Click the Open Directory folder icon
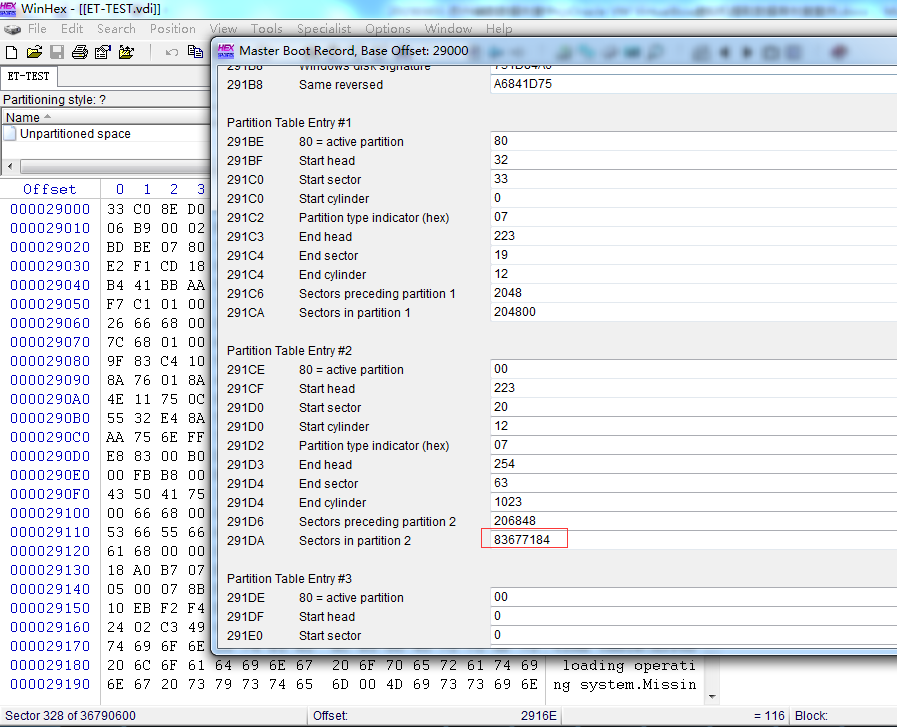This screenshot has width=897, height=727. pos(126,53)
